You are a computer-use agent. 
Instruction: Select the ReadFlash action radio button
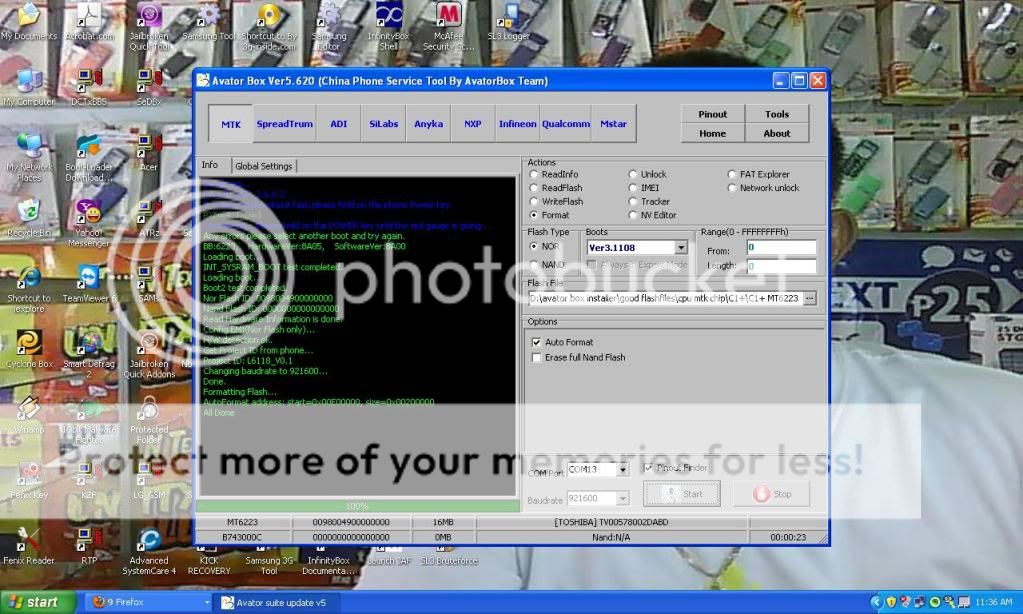click(534, 188)
